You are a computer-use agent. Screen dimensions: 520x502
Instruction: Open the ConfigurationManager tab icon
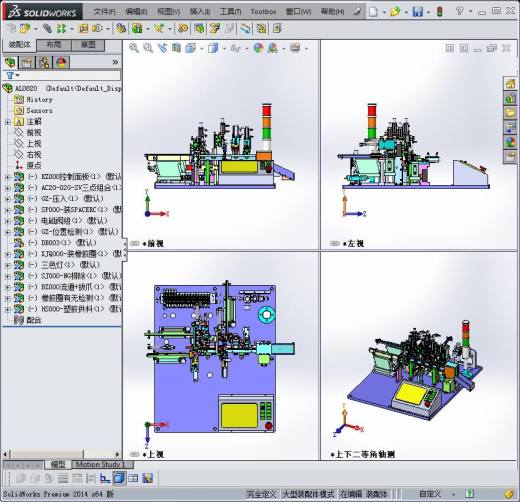[44, 62]
